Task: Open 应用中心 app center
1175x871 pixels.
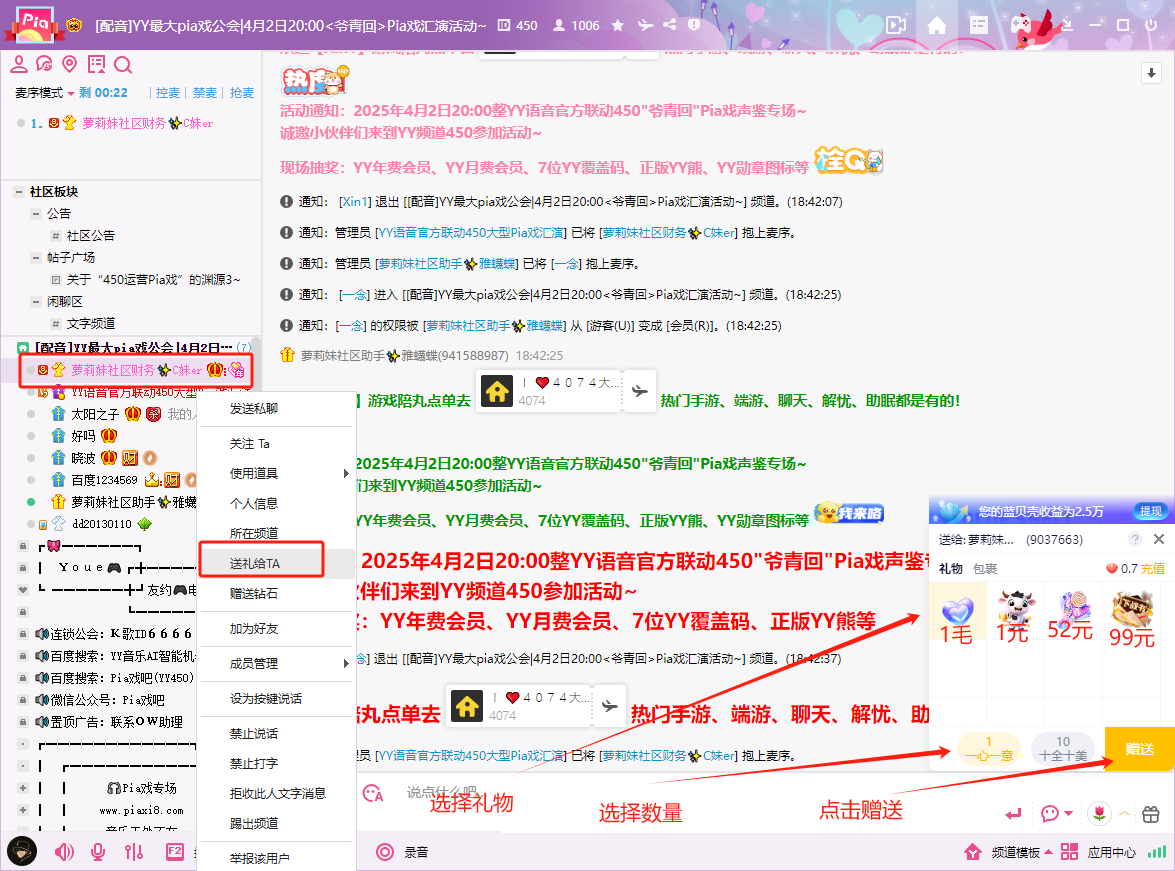Action: (1099, 852)
